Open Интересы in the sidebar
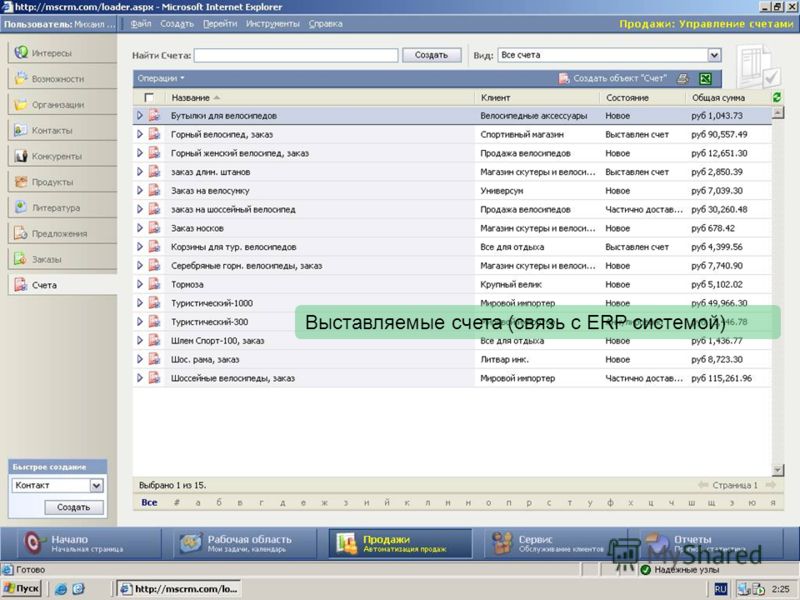 62,53
